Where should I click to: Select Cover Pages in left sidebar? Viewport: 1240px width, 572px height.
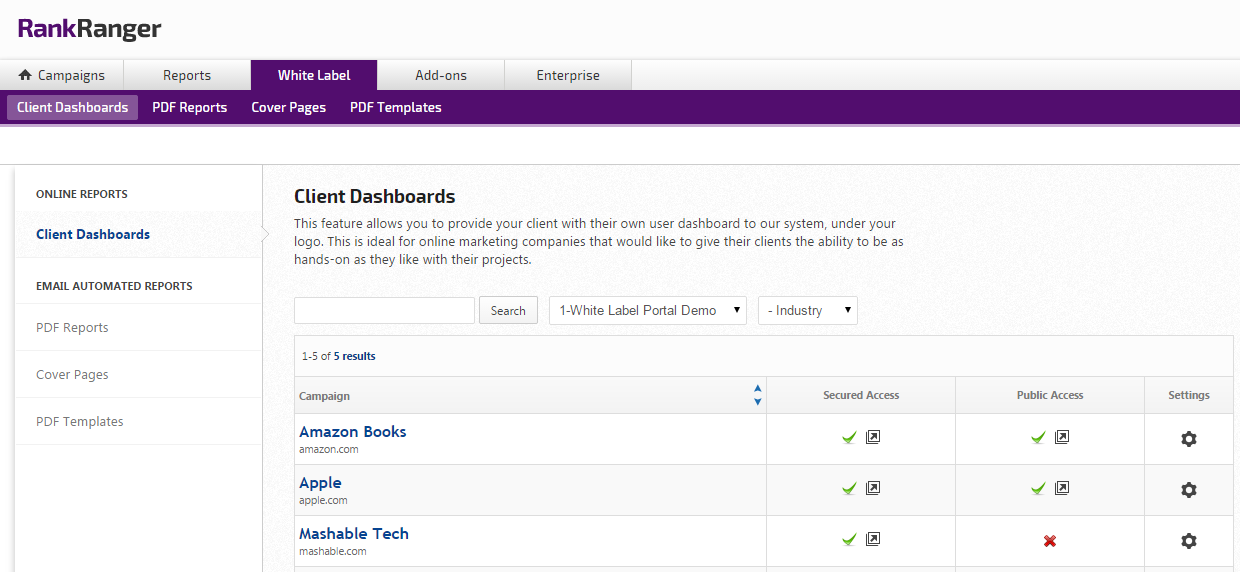point(72,374)
